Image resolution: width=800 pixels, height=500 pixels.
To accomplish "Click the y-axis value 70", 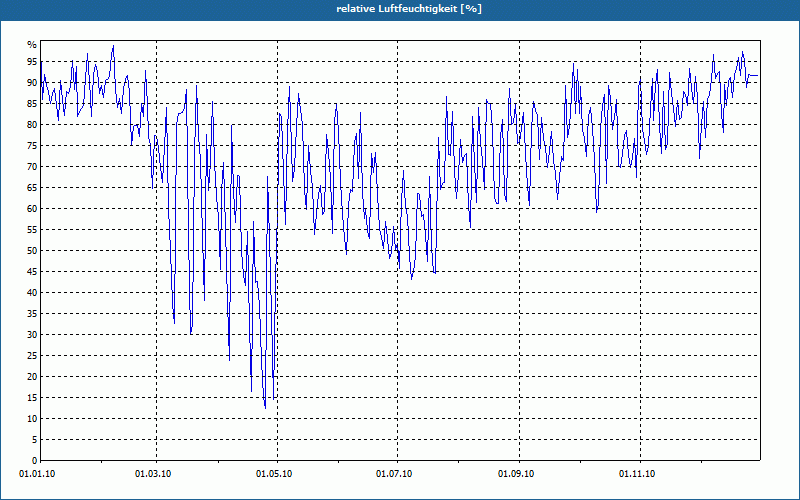I will click(32, 167).
